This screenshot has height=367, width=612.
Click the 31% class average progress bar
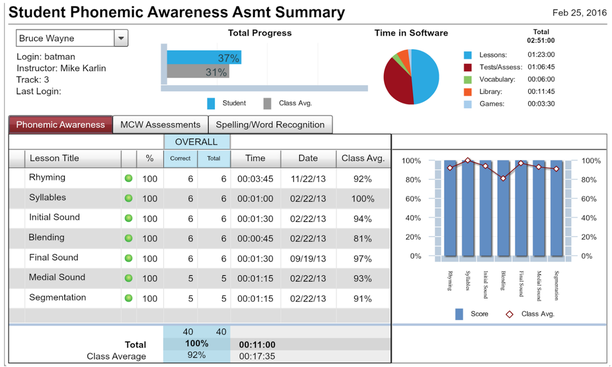tap(198, 71)
